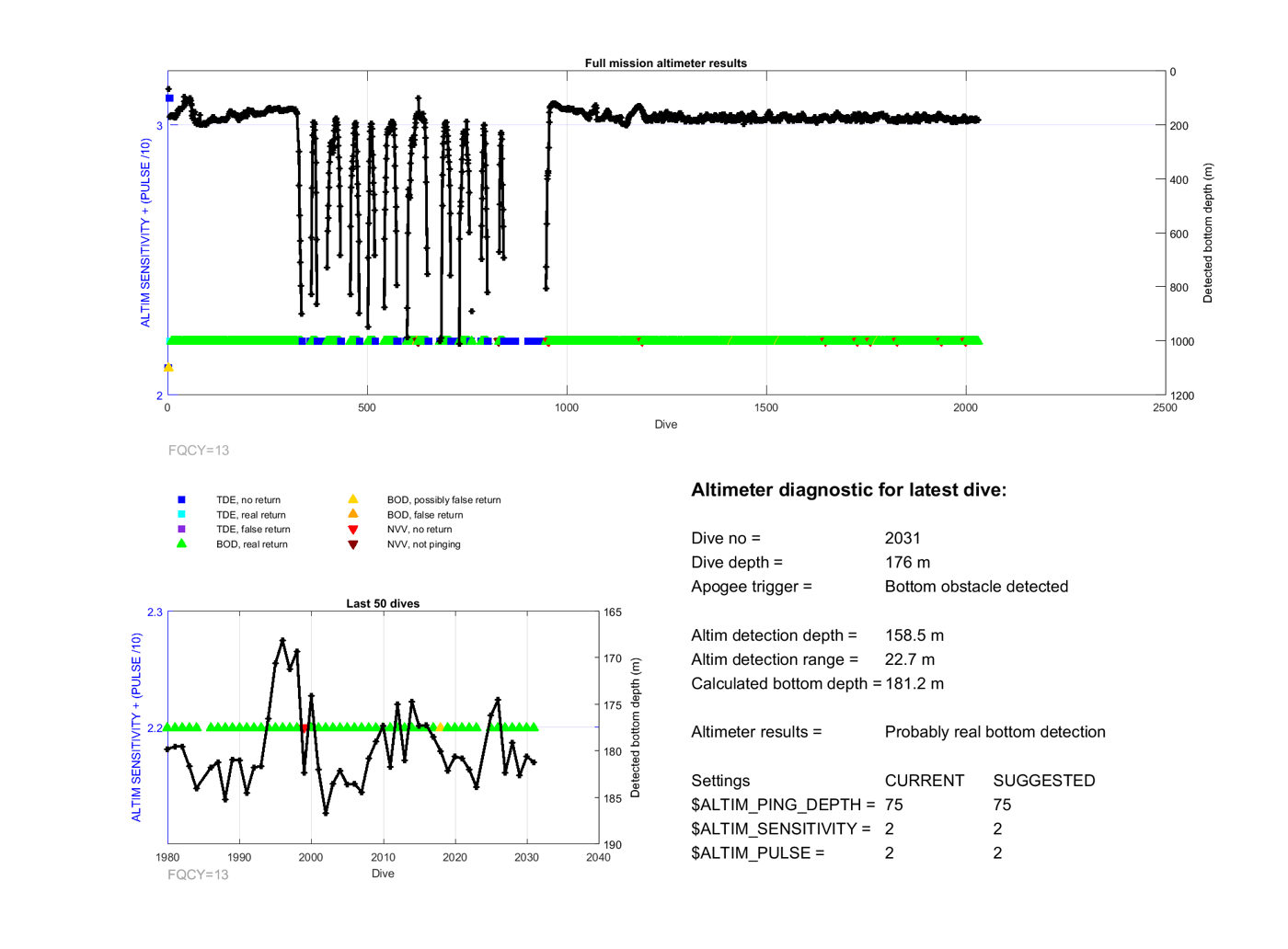Click the 'Last 50 dives' plot title
This screenshot has width=1288, height=949.
click(383, 603)
